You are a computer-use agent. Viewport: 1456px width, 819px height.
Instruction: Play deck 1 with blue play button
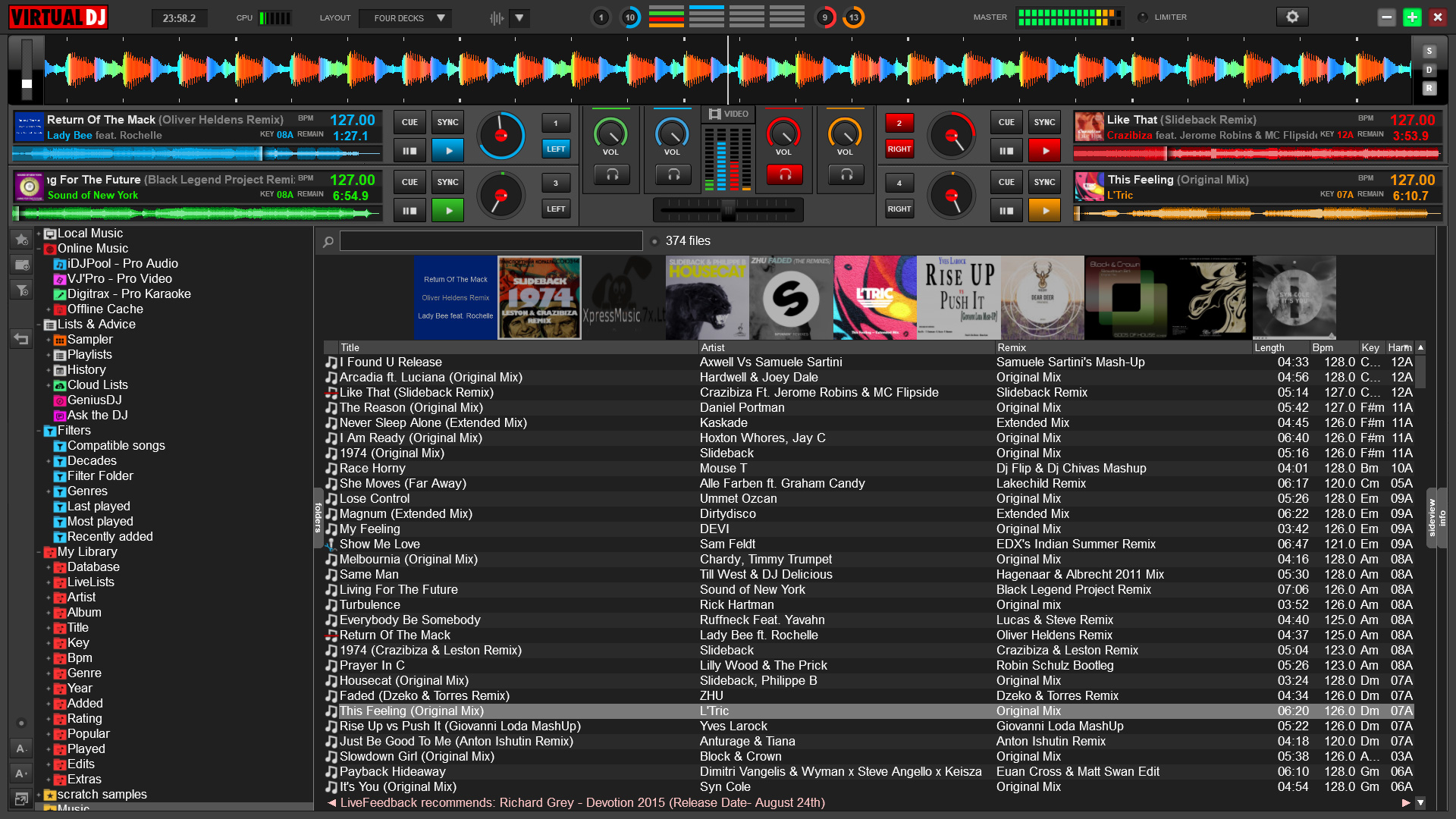pyautogui.click(x=448, y=150)
